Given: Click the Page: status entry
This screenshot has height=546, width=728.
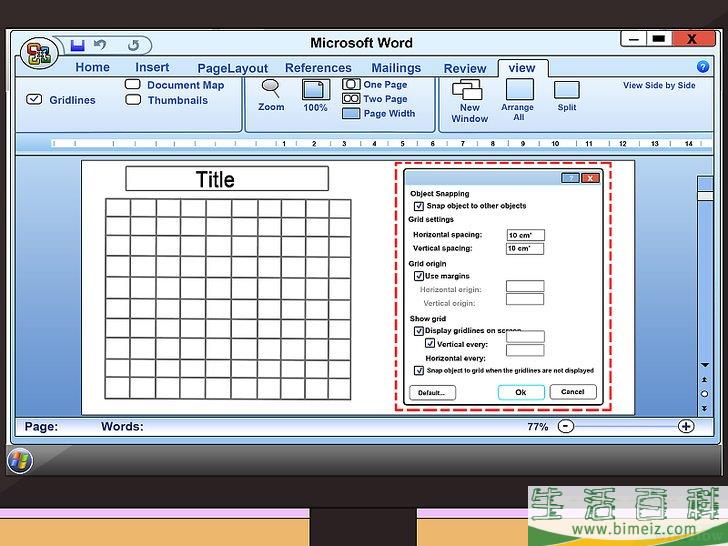Looking at the screenshot, I should pos(41,426).
